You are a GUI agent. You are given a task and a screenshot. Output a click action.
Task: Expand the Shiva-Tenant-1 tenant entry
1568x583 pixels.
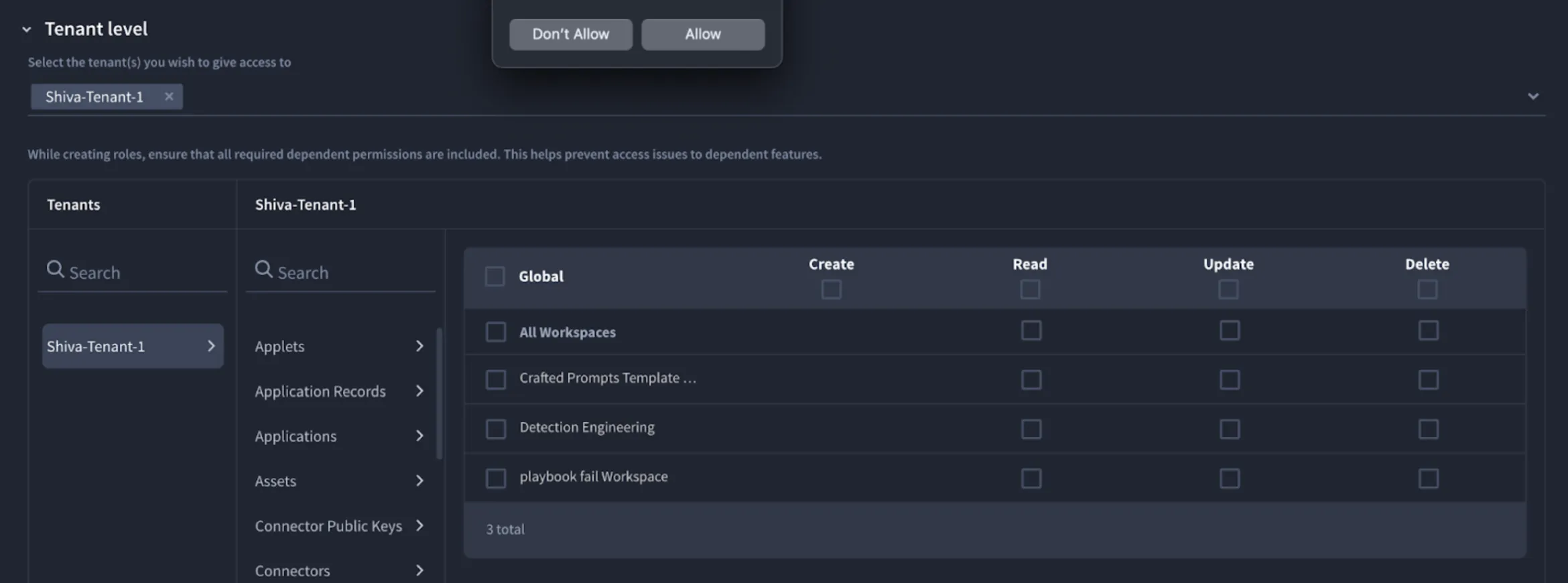click(x=133, y=346)
